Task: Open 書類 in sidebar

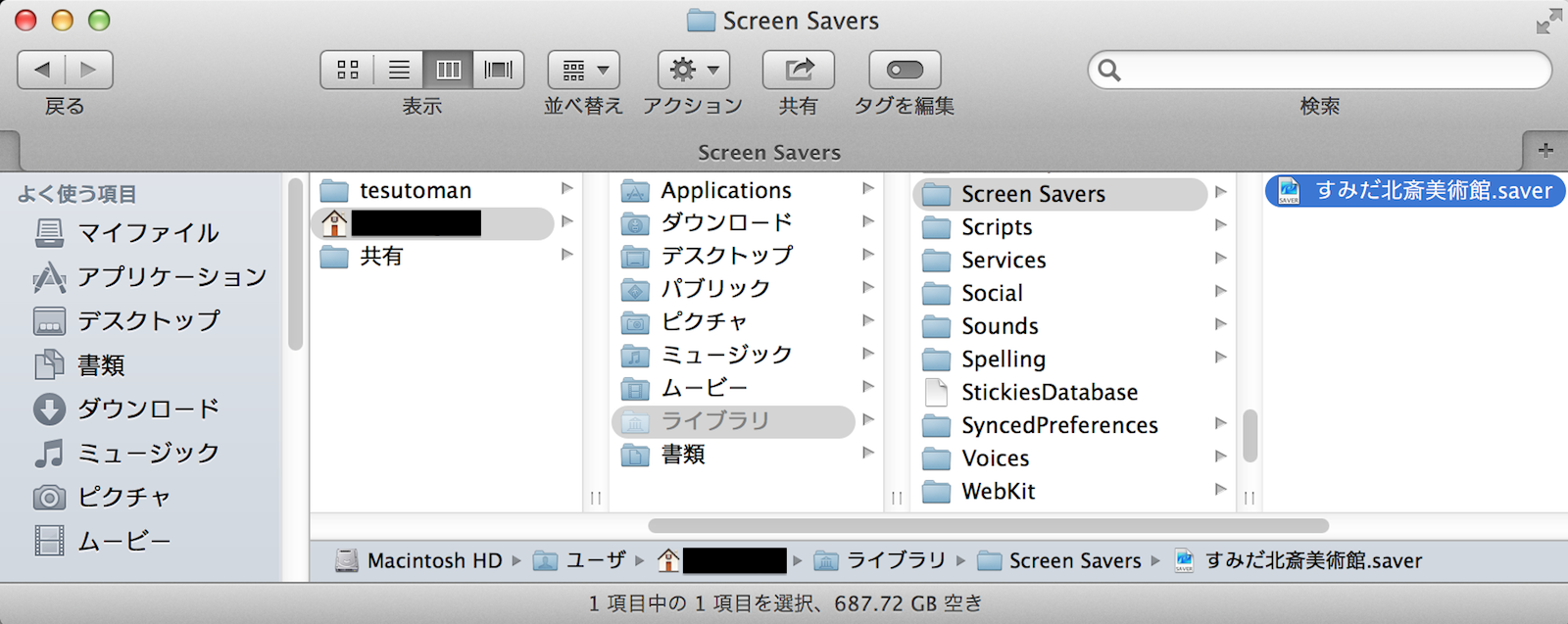Action: coord(78,364)
